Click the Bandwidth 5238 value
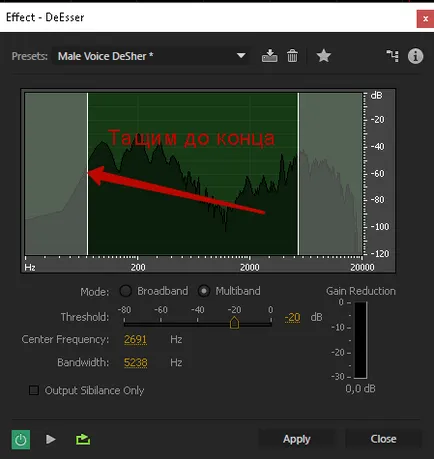This screenshot has width=434, height=459. [x=135, y=362]
